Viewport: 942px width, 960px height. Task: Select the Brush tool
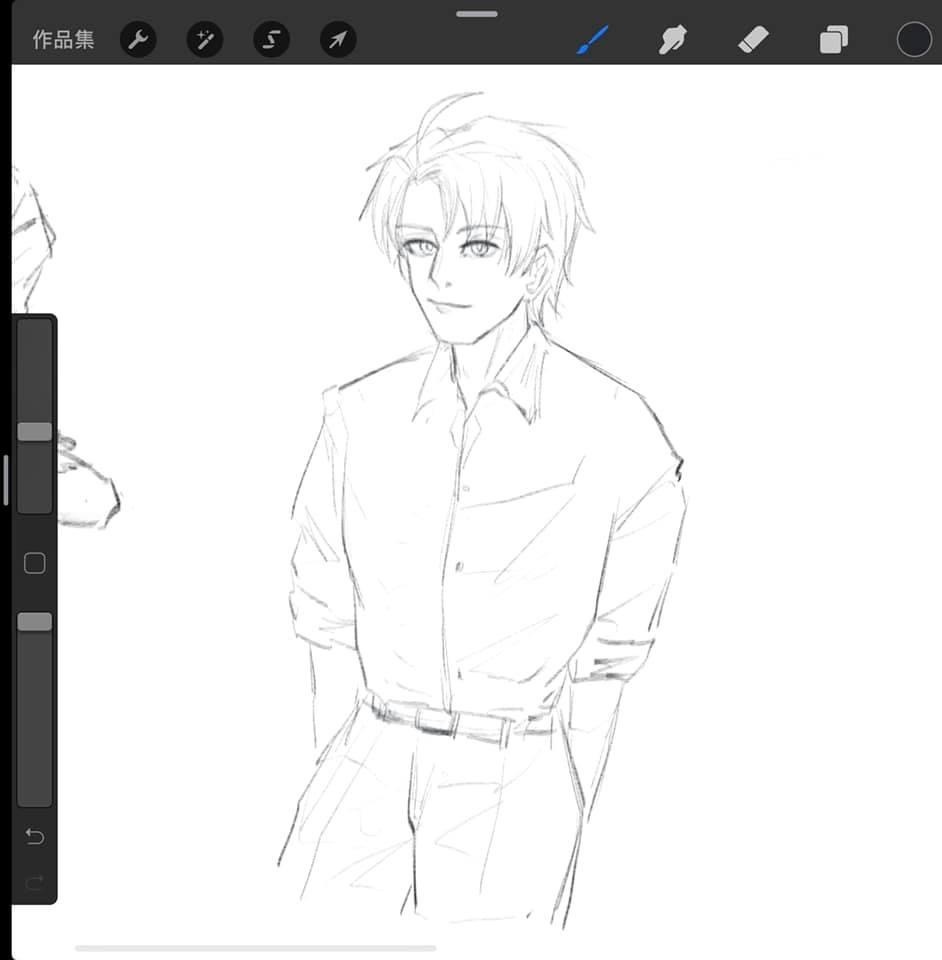coord(592,40)
